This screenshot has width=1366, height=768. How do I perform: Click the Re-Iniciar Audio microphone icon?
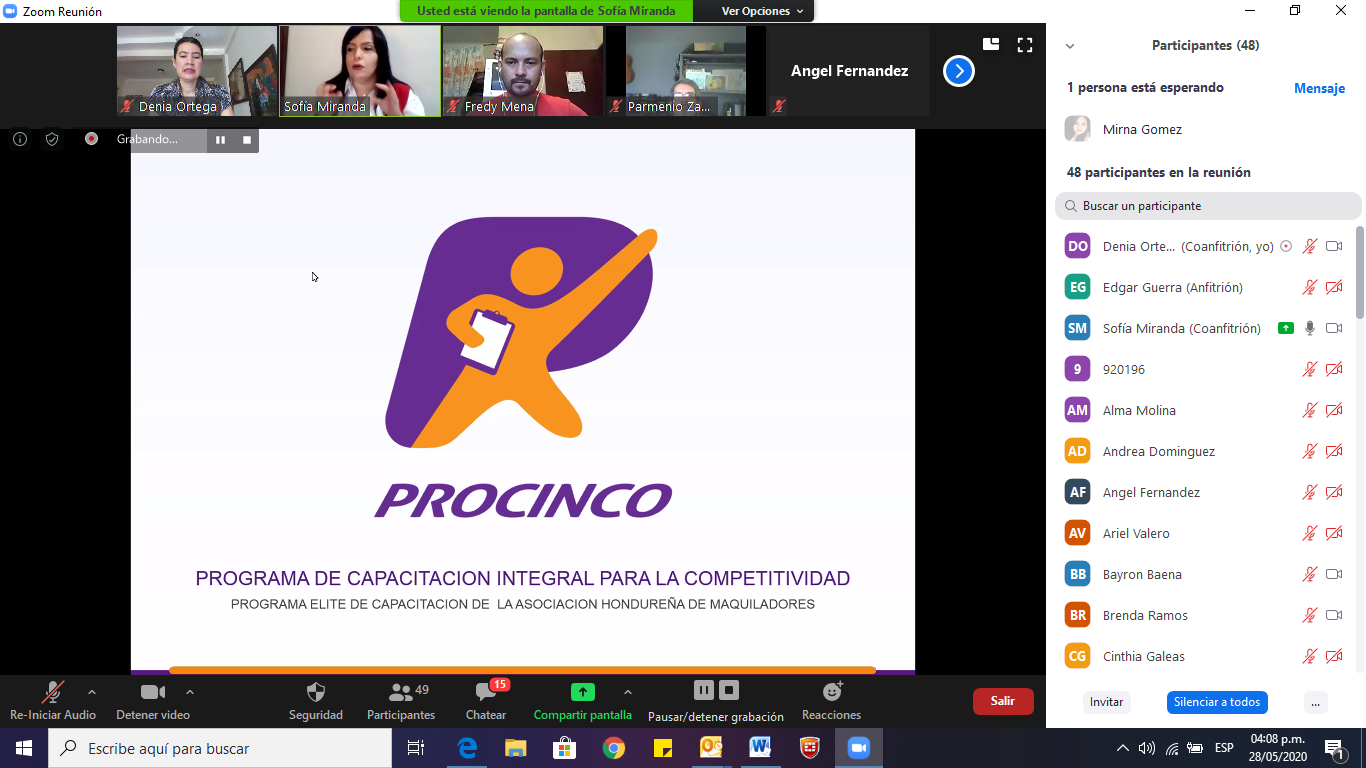[52, 692]
